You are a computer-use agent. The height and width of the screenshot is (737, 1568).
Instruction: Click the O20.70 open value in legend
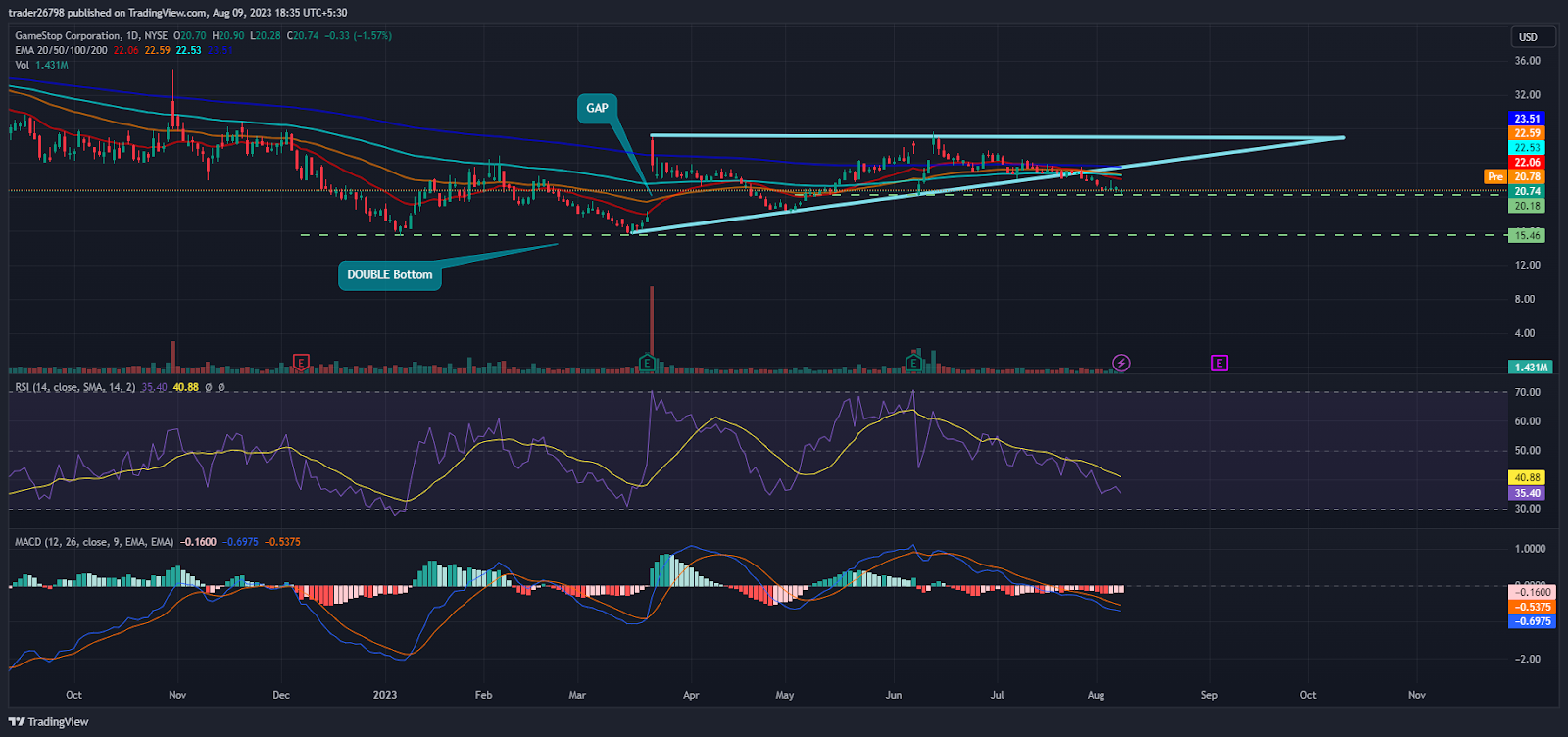(x=191, y=35)
